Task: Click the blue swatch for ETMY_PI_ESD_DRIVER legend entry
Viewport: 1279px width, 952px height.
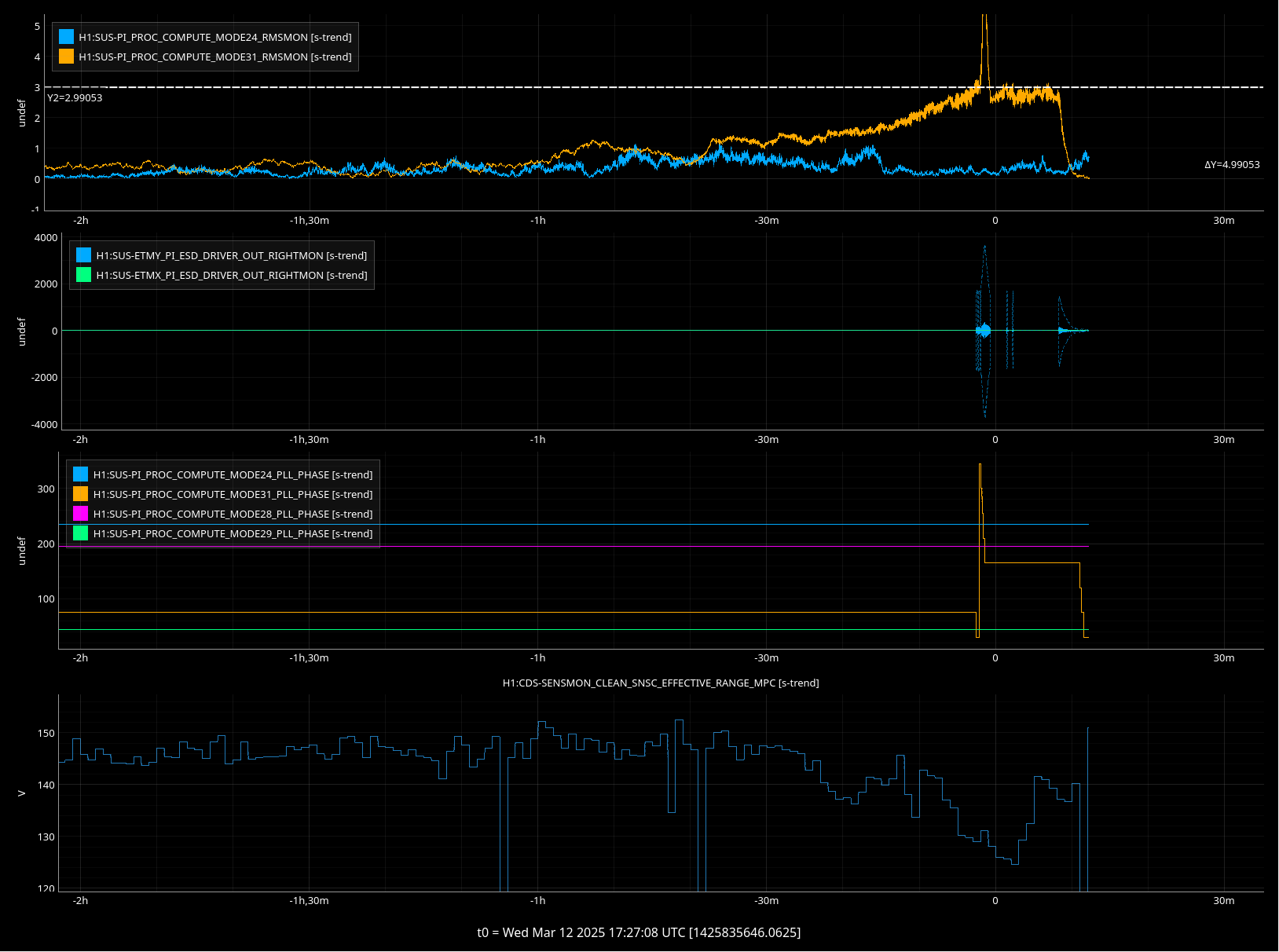Action: tap(84, 255)
